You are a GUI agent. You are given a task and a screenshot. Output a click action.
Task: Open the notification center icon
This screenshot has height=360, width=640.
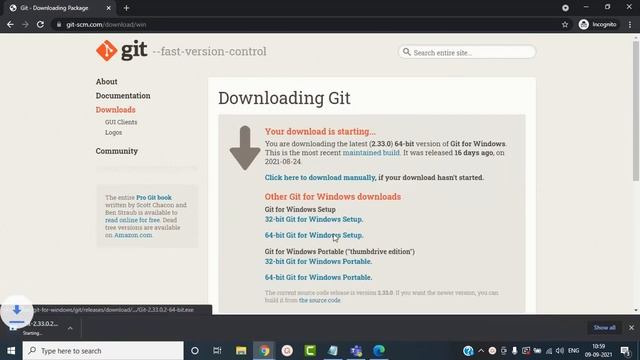pos(625,351)
